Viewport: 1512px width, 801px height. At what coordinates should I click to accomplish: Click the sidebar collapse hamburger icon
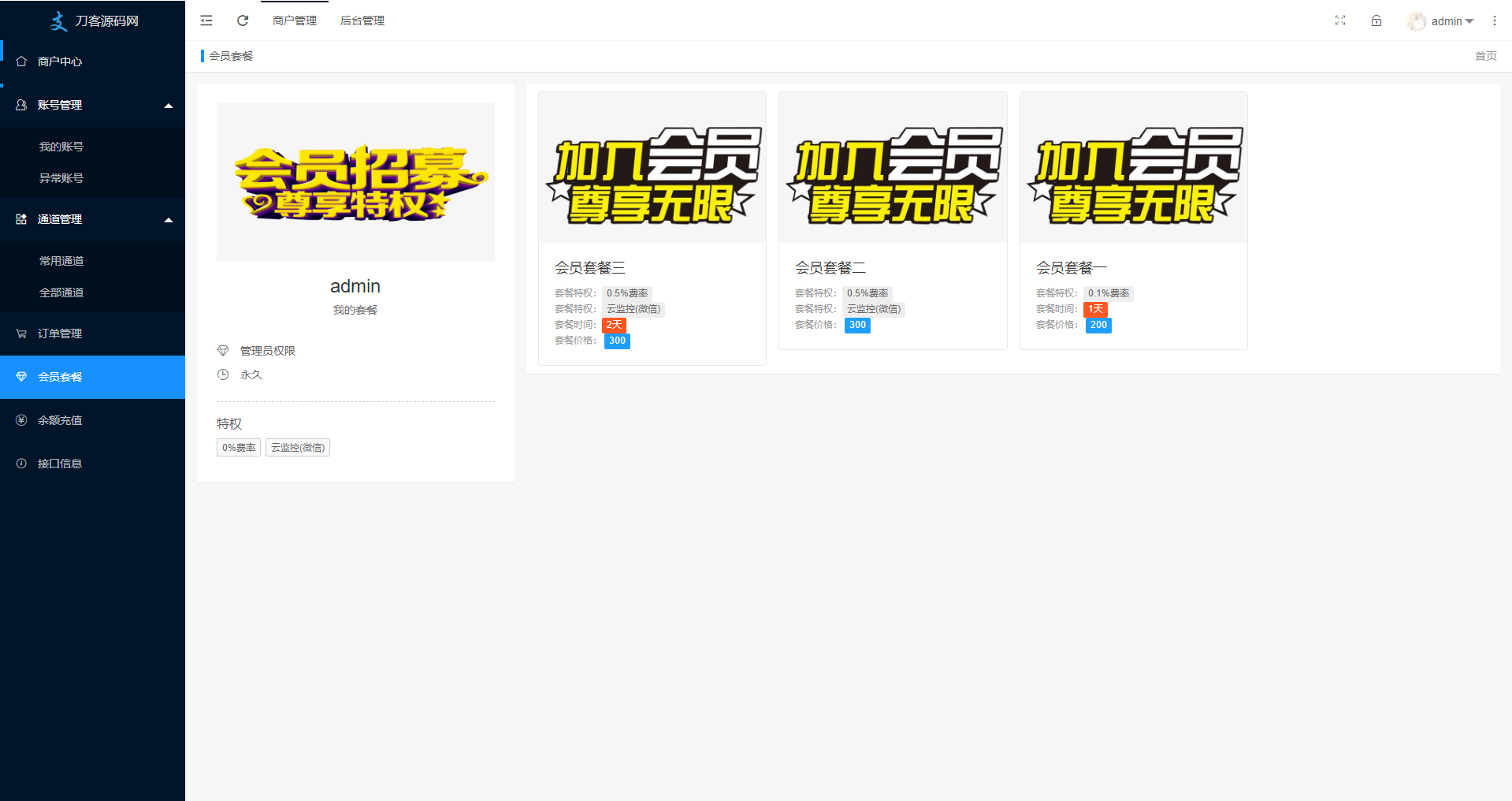tap(206, 20)
